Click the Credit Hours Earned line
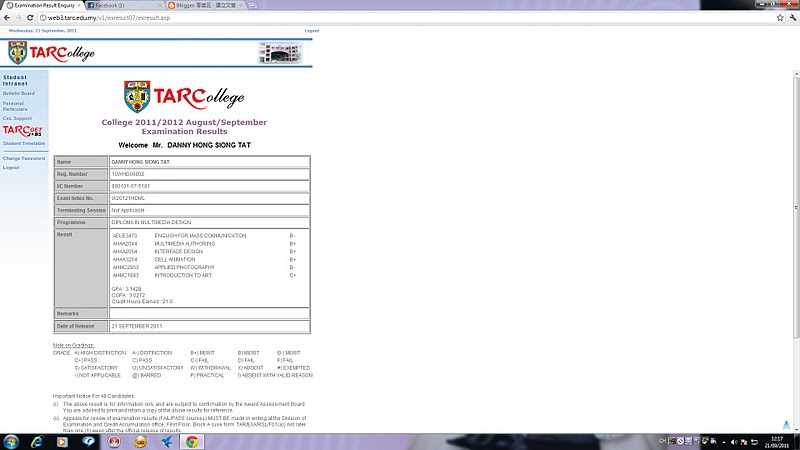Screen dimensions: 800x450 [142, 302]
